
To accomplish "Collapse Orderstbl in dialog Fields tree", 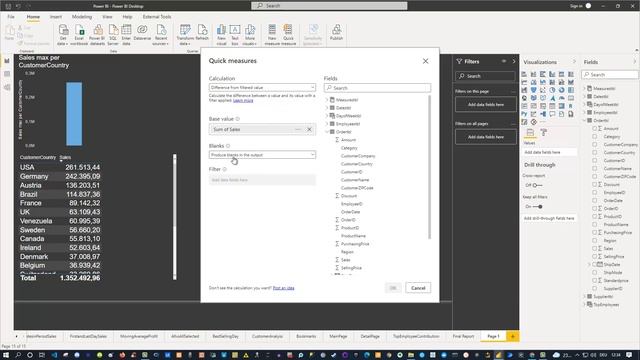I will [x=327, y=132].
